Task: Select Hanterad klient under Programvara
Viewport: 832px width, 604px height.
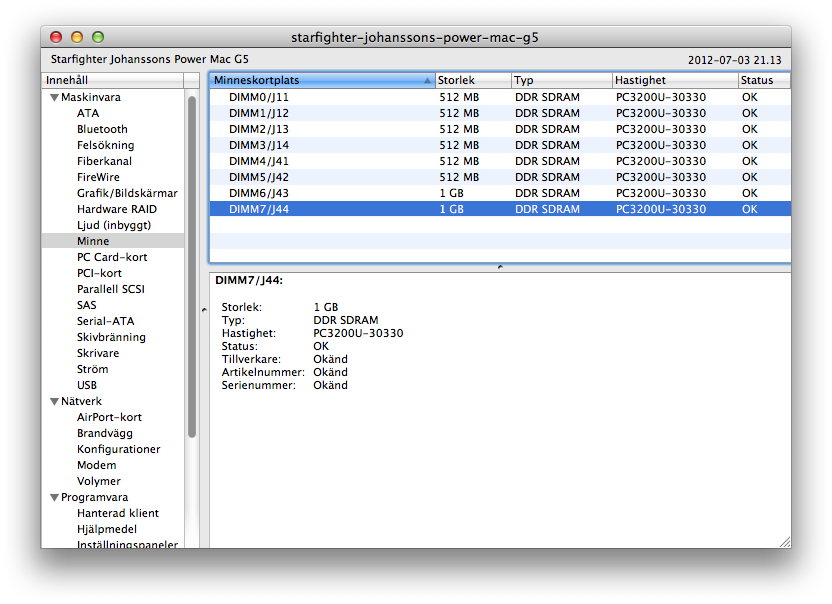Action: 117,513
